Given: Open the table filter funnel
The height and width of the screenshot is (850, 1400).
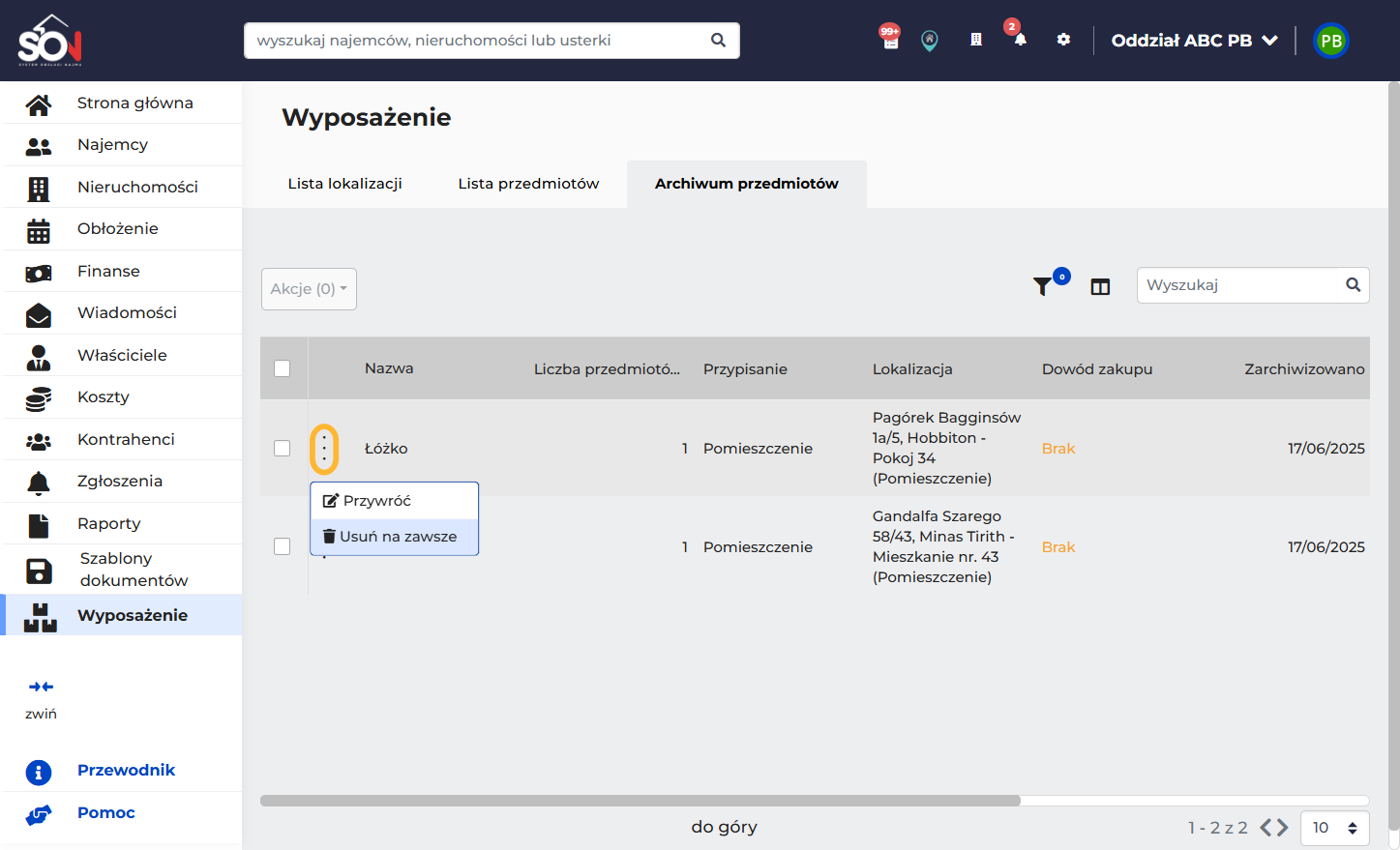Looking at the screenshot, I should pos(1042,286).
